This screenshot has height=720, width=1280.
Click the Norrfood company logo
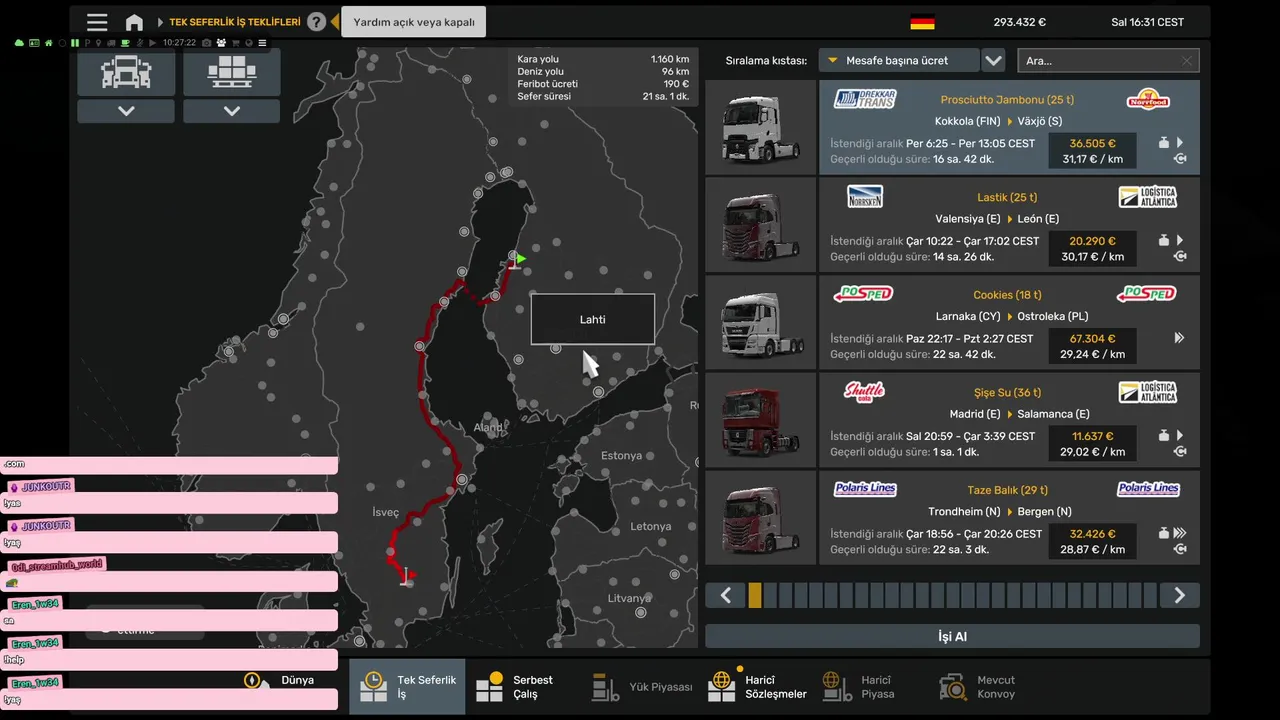1147,99
